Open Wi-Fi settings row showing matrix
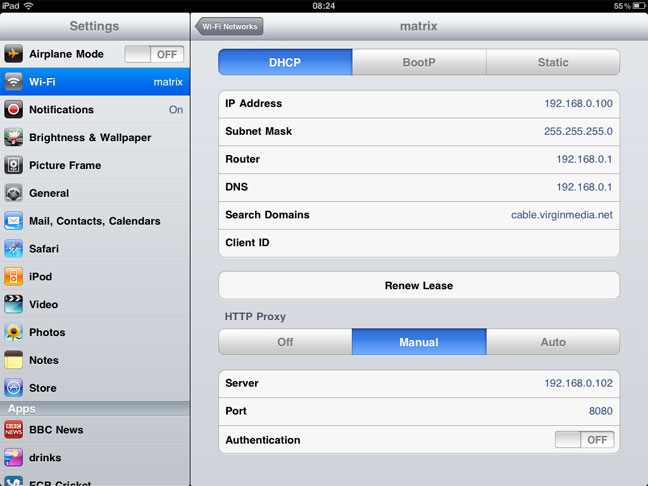Screen dimensions: 648x486 point(95,82)
